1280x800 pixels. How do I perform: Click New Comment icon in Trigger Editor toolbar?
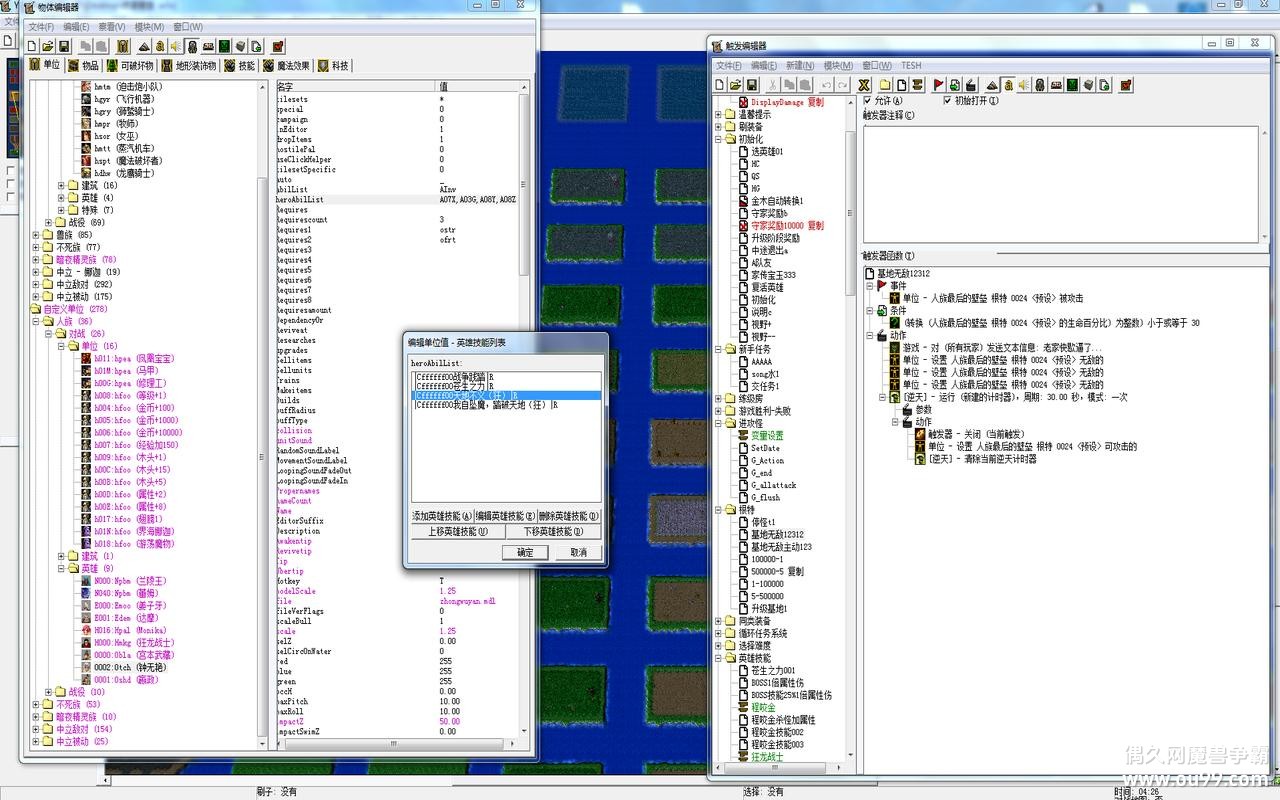pyautogui.click(x=917, y=85)
